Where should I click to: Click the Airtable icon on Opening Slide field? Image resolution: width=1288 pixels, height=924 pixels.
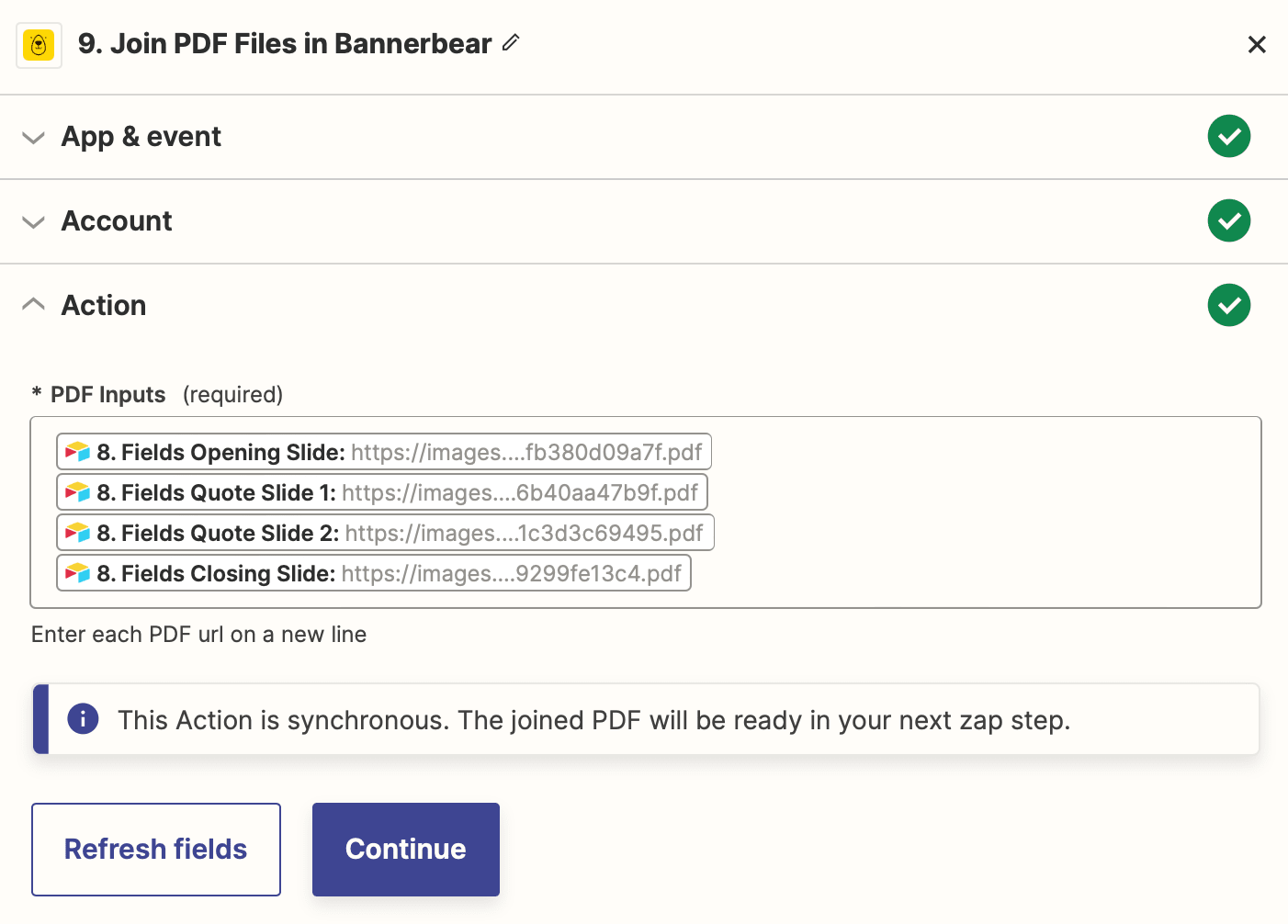[78, 451]
